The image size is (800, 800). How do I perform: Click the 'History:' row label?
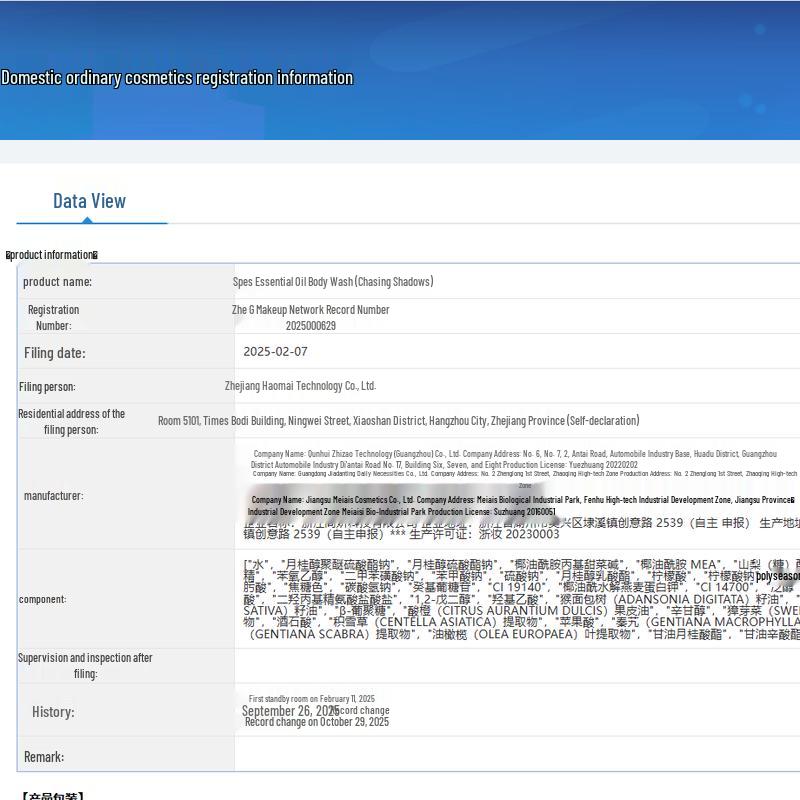tap(53, 712)
